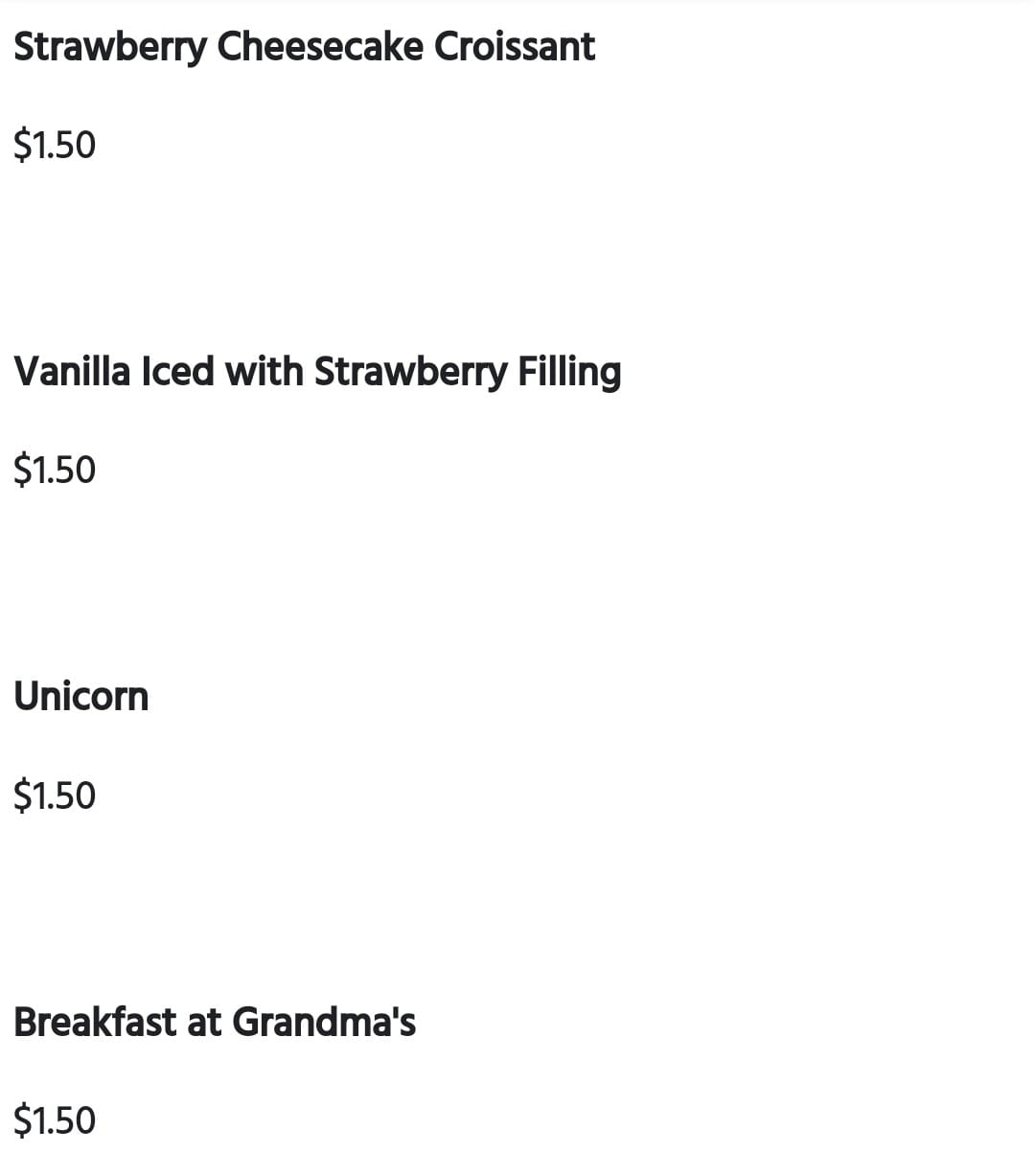
Task: Select the topmost $1.50 price
Action: coord(55,146)
